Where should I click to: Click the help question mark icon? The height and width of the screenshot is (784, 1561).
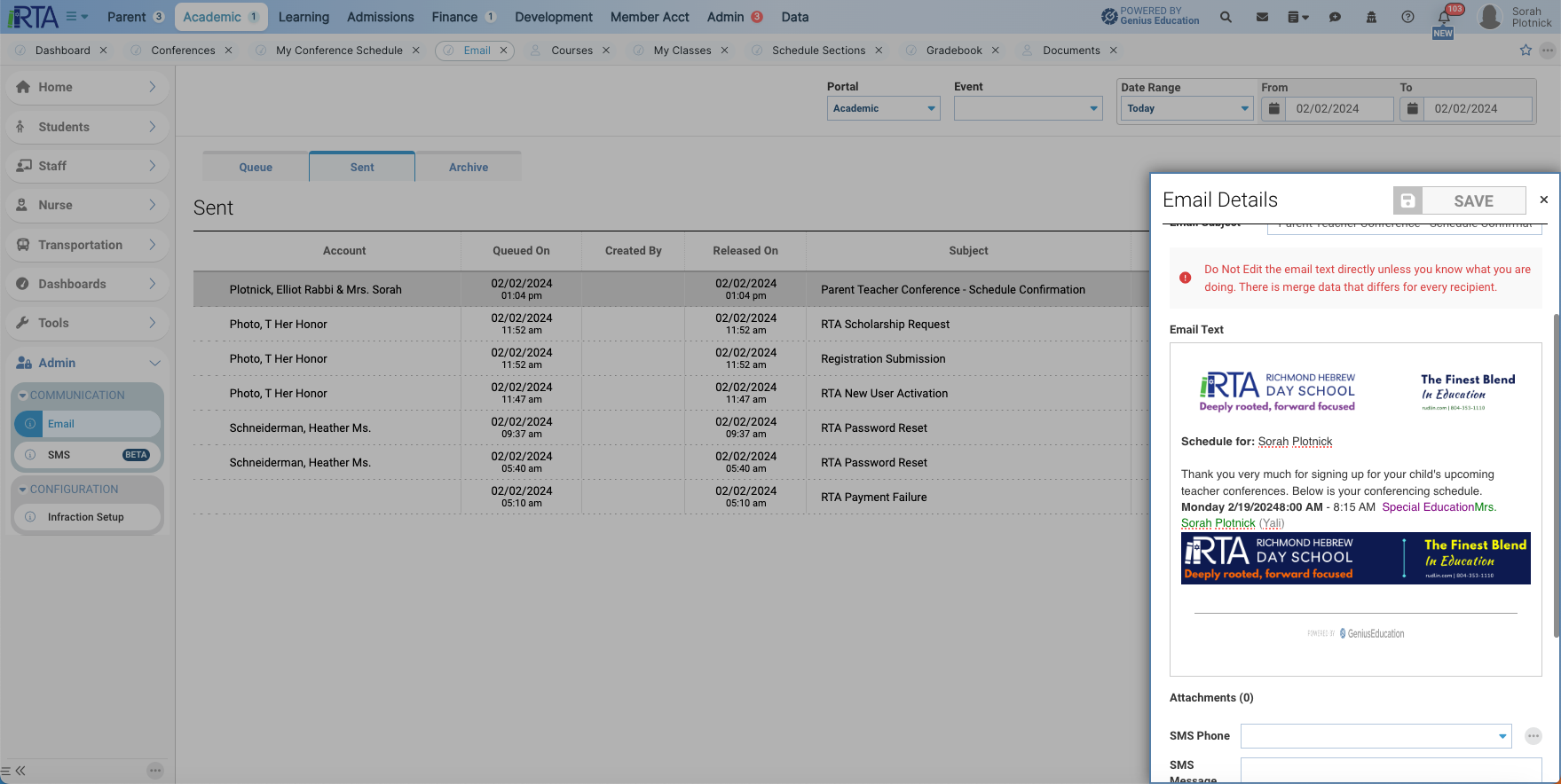pyautogui.click(x=1407, y=17)
